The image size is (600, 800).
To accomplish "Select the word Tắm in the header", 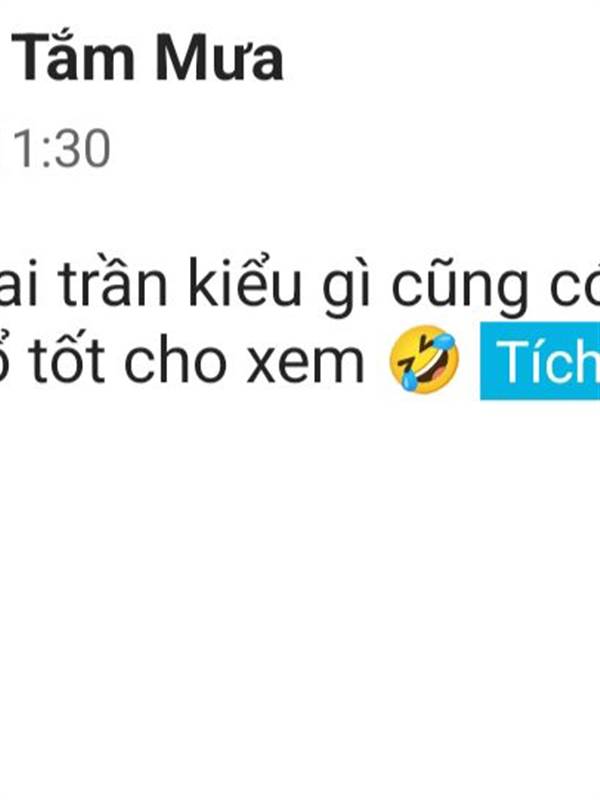I will (72, 57).
